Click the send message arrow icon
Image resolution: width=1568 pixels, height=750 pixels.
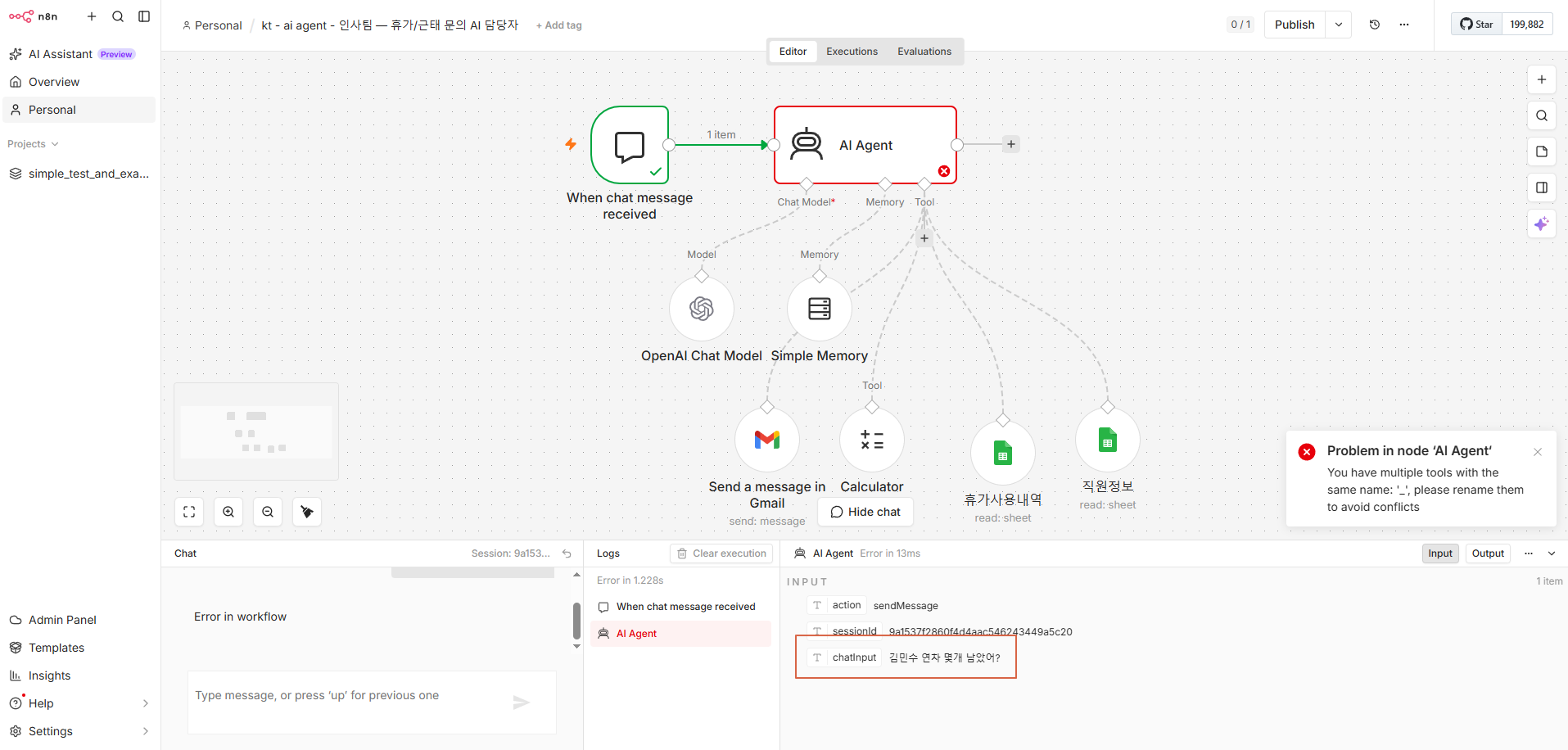(522, 703)
